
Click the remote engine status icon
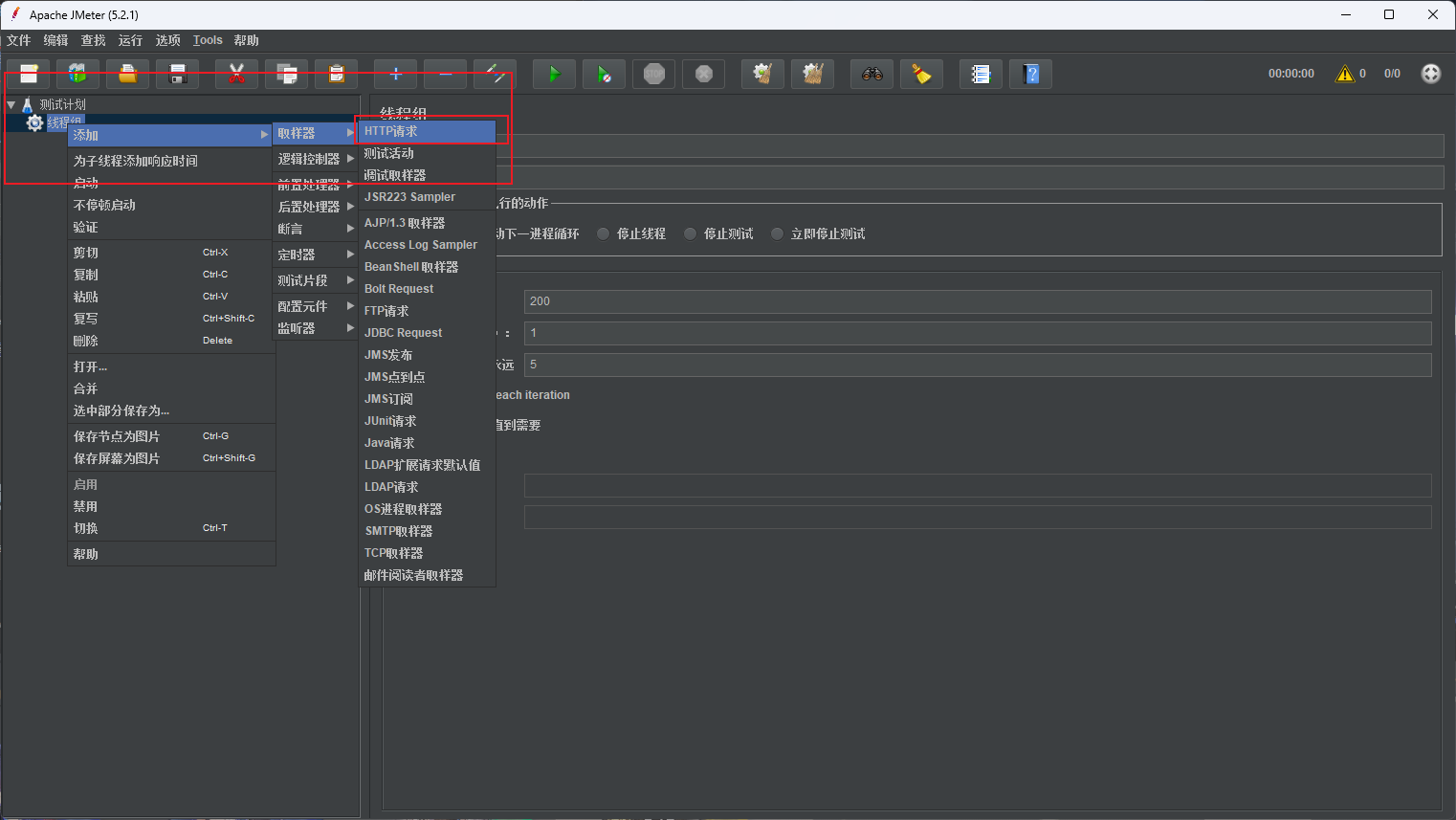click(1430, 74)
